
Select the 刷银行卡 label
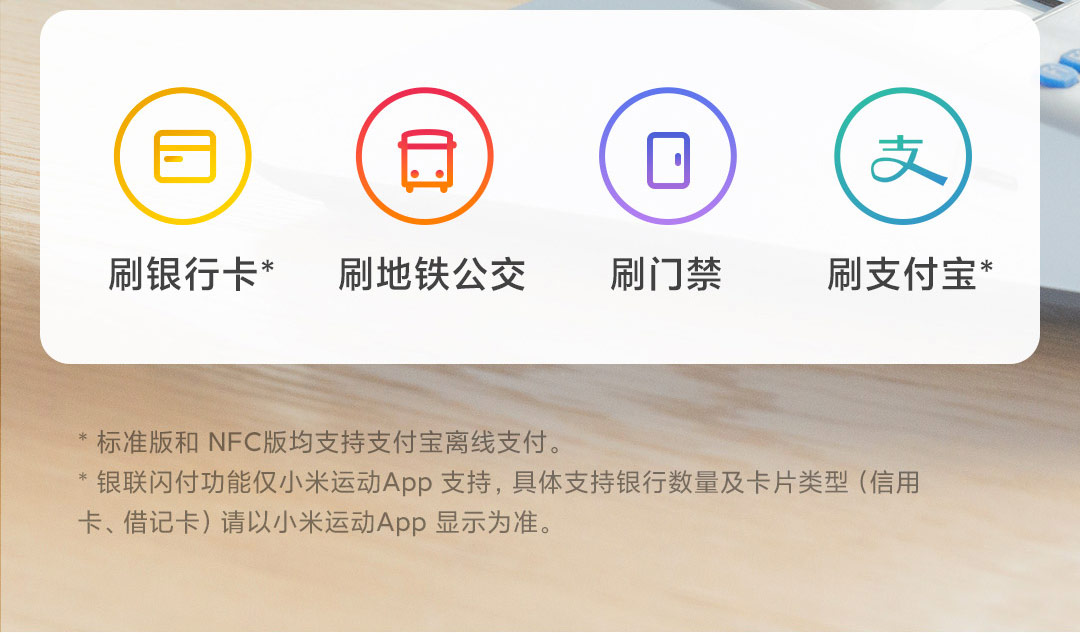(x=183, y=274)
